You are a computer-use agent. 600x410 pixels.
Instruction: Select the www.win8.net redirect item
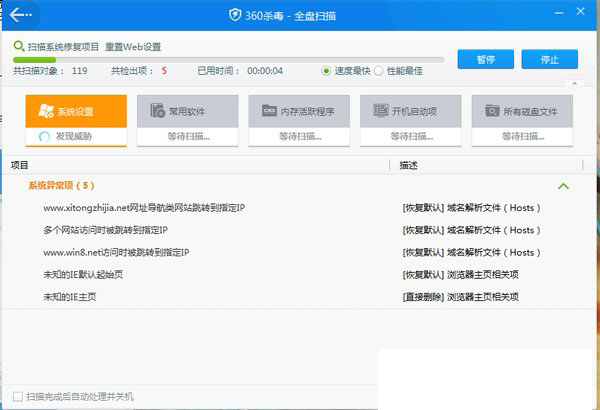pyautogui.click(x=116, y=252)
